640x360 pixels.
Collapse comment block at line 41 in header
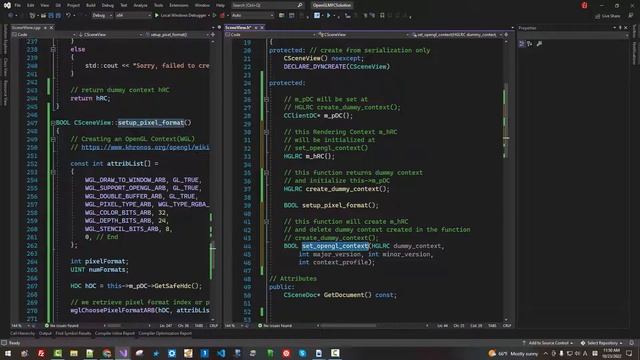coord(267,222)
